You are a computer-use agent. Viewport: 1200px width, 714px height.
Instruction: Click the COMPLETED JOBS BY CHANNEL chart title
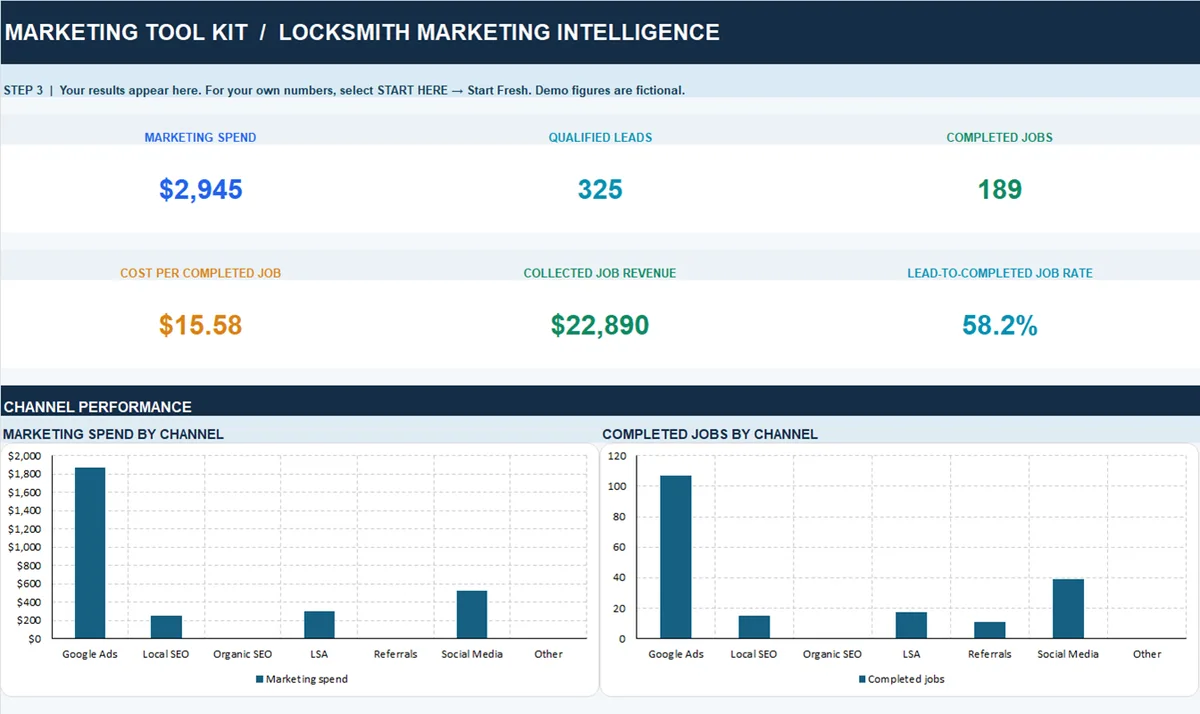pos(710,434)
